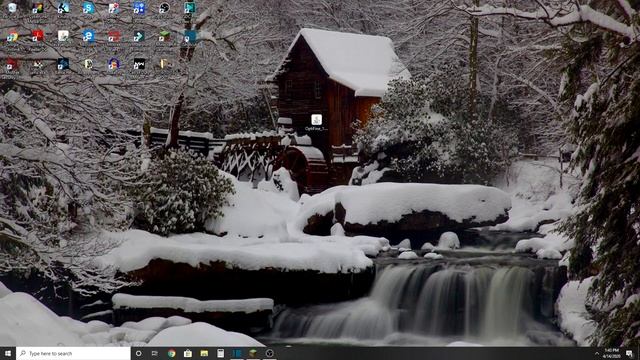This screenshot has height=360, width=640.
Task: Launch Chrome from the taskbar
Action: pyautogui.click(x=171, y=353)
